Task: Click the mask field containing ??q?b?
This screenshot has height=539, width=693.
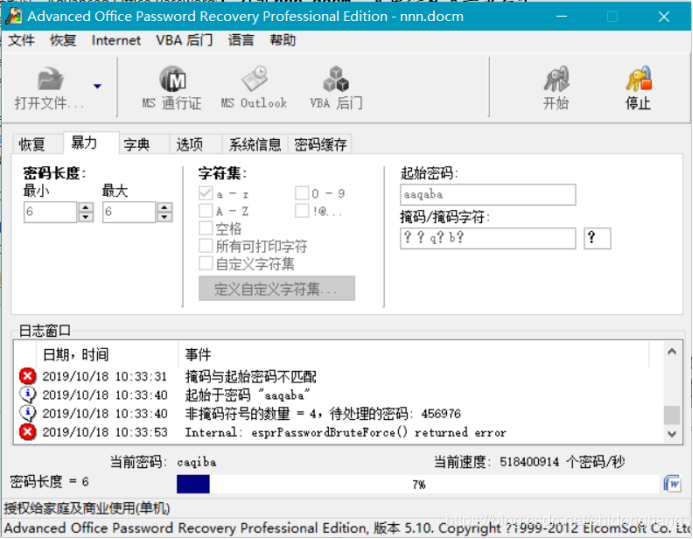Action: pos(488,238)
